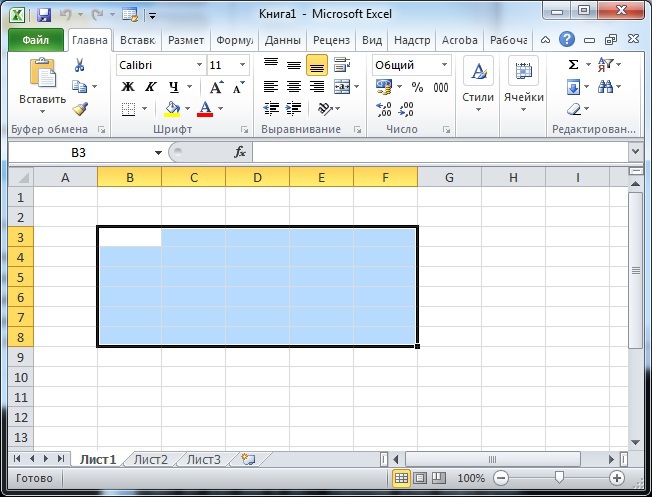Toggle bold Ж formatting
The image size is (657, 497).
point(128,87)
